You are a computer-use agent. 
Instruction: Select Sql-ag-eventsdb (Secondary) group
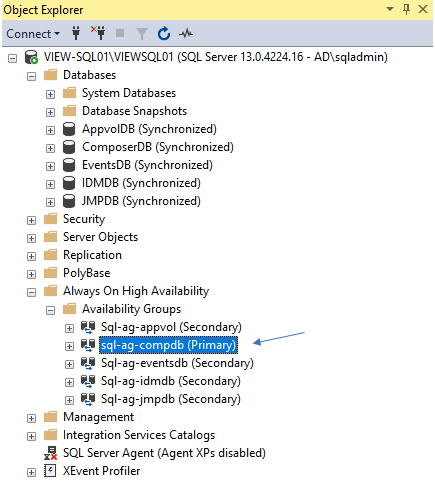coord(177,363)
